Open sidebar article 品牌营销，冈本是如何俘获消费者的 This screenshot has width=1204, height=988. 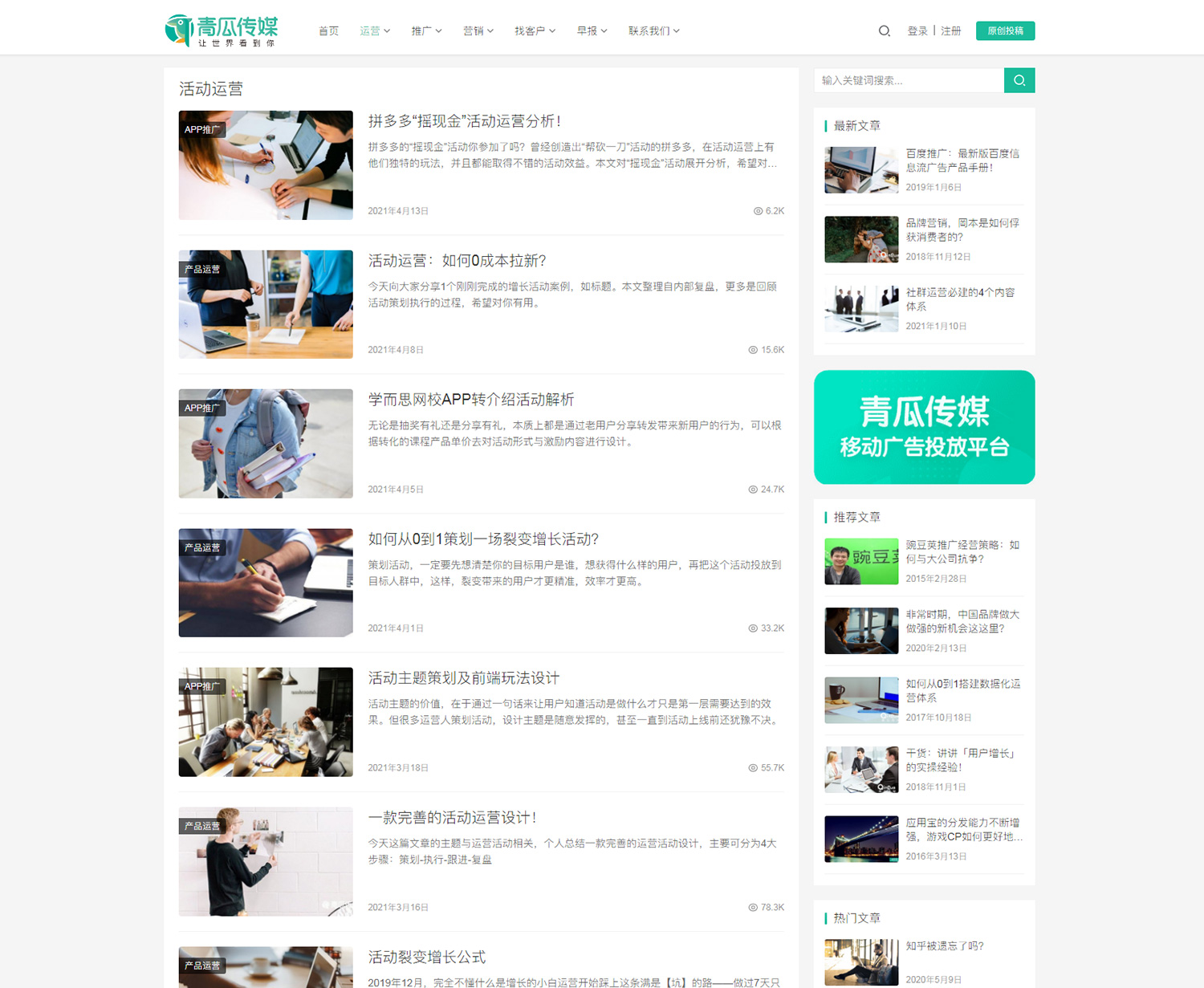pyautogui.click(x=962, y=230)
